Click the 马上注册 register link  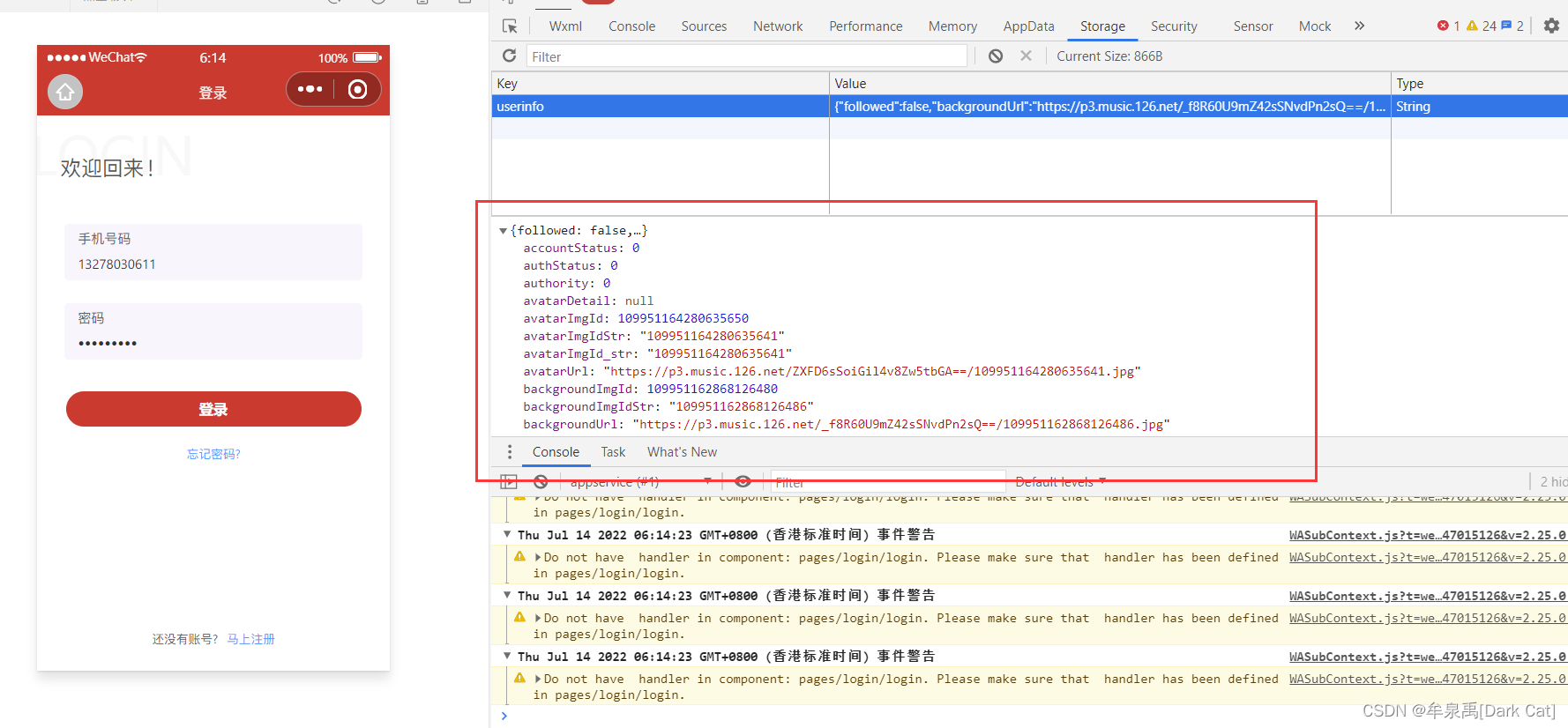[x=251, y=639]
